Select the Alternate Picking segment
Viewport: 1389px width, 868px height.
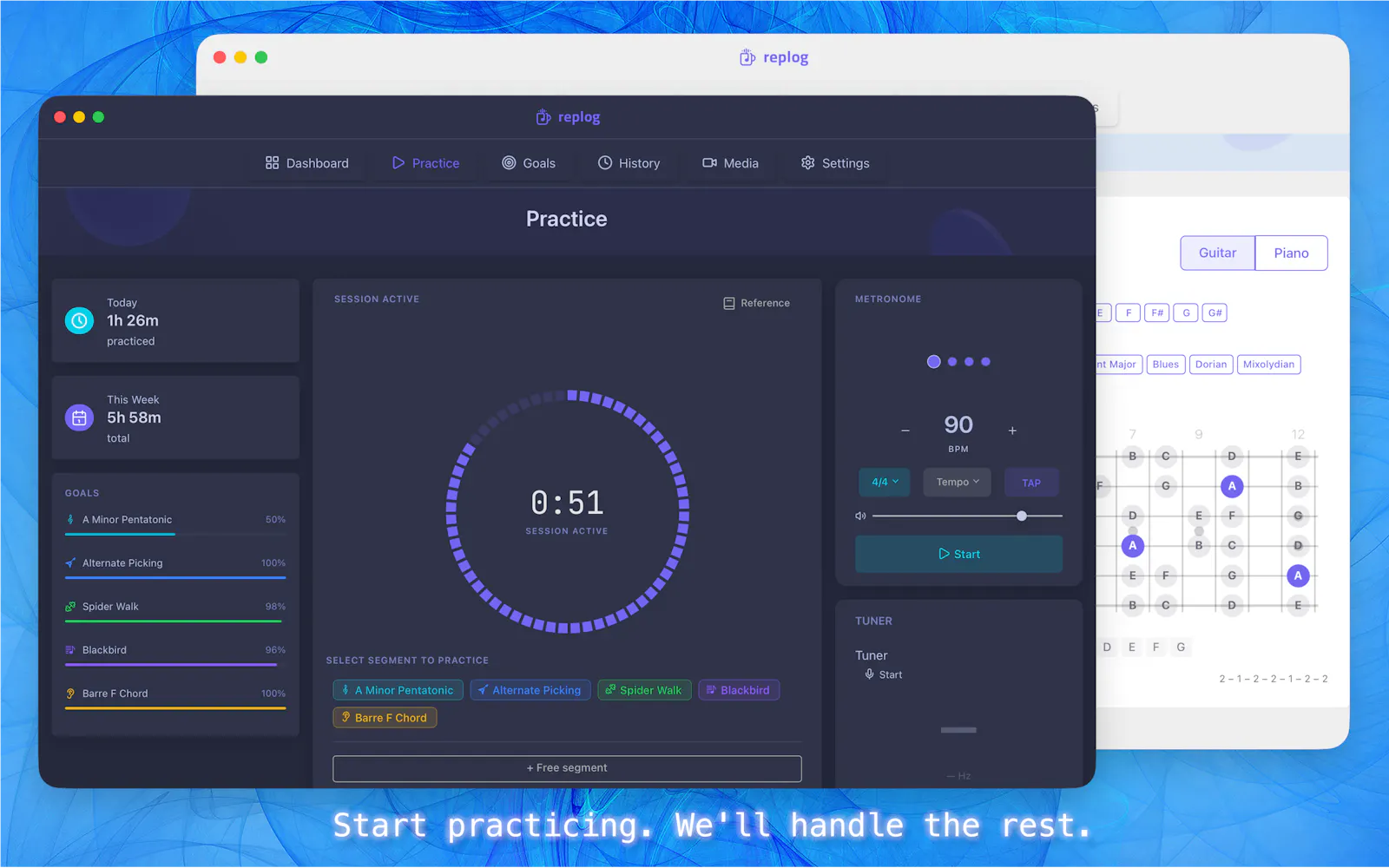point(530,690)
